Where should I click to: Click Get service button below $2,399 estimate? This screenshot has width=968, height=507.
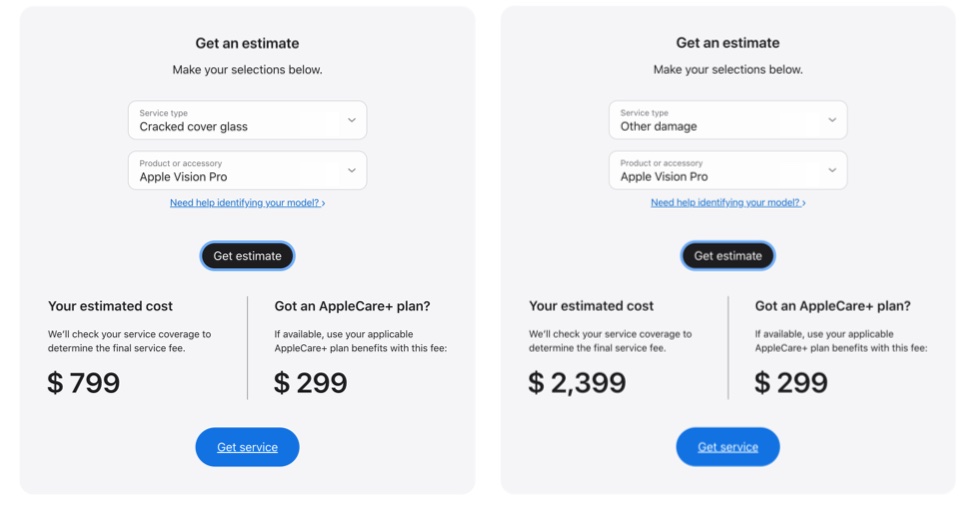pyautogui.click(x=727, y=447)
